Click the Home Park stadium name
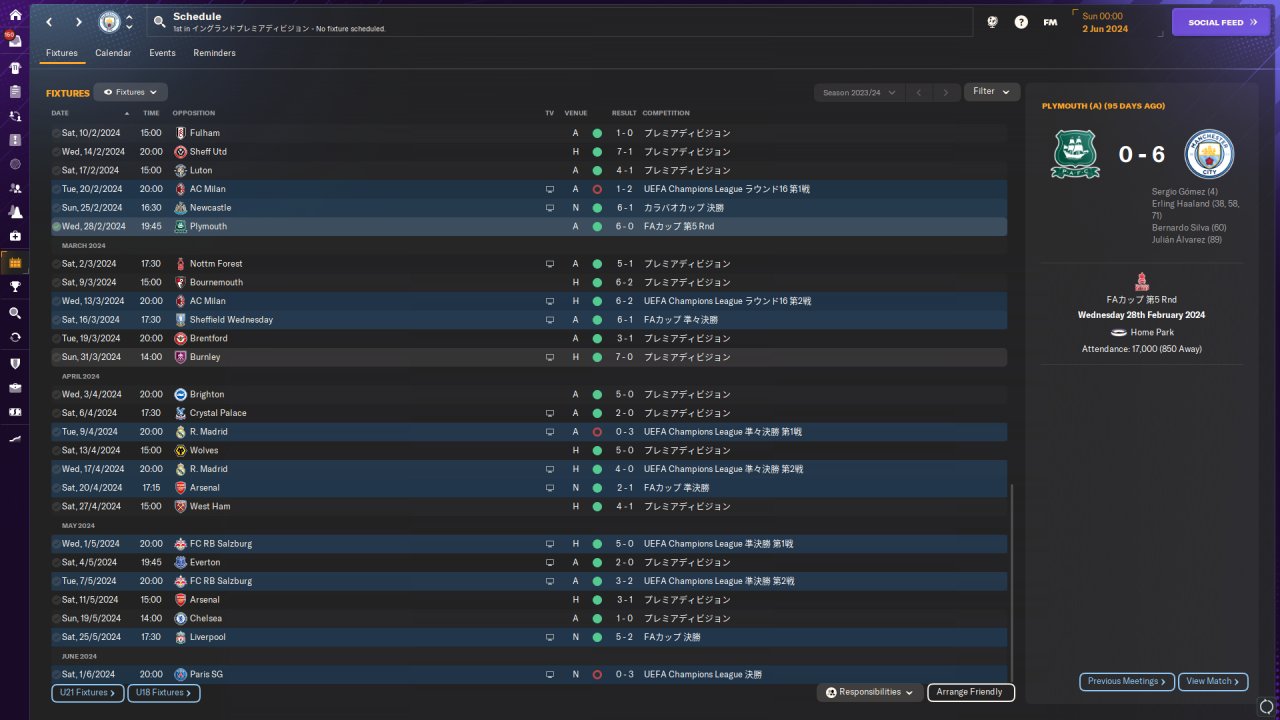This screenshot has height=720, width=1280. point(1153,332)
